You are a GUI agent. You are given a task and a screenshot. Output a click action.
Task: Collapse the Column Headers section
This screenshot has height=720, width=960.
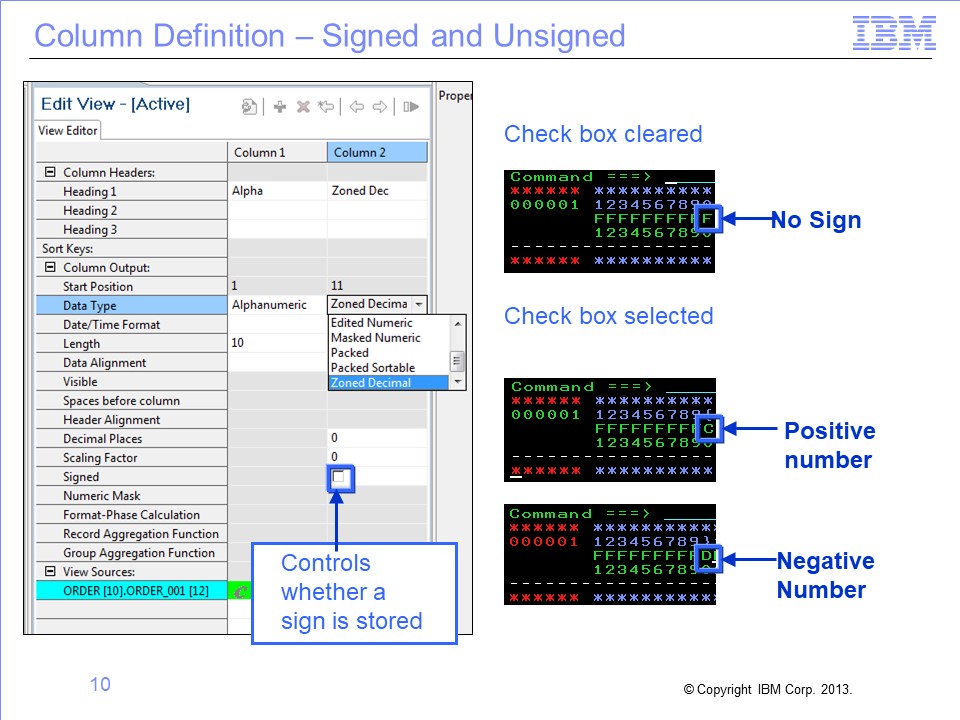[50, 172]
